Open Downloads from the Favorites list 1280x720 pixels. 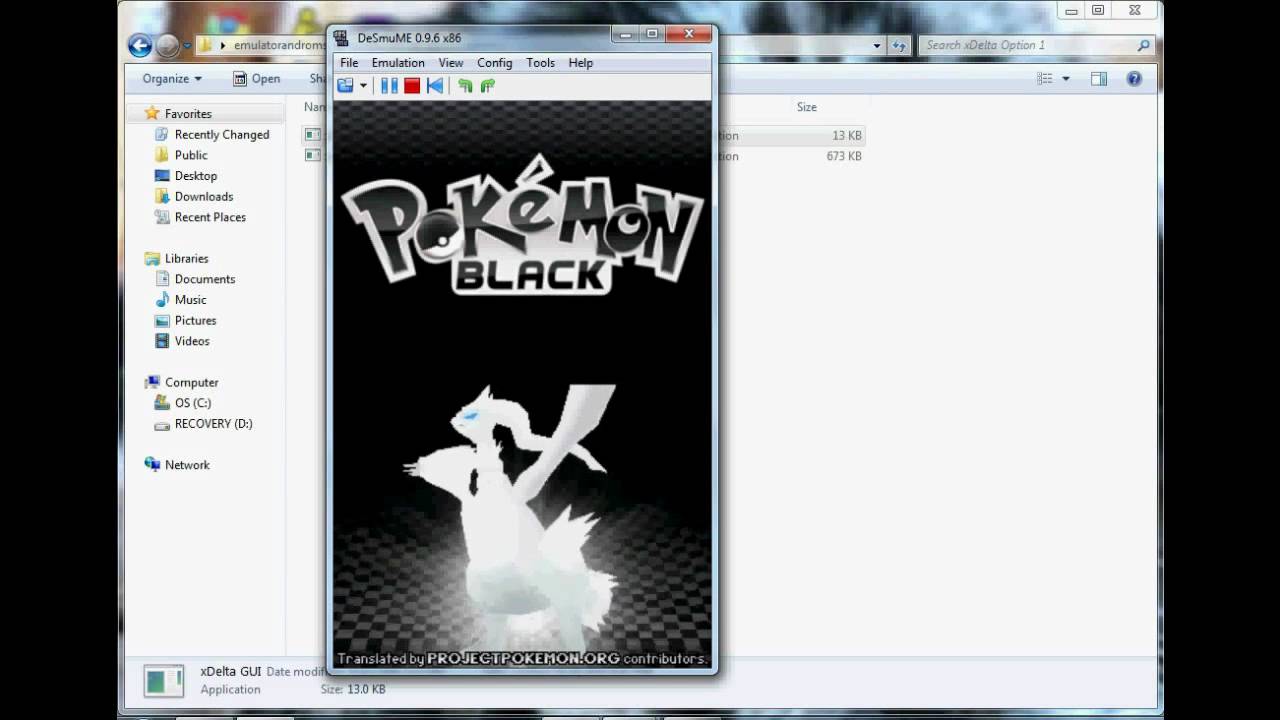tap(203, 197)
